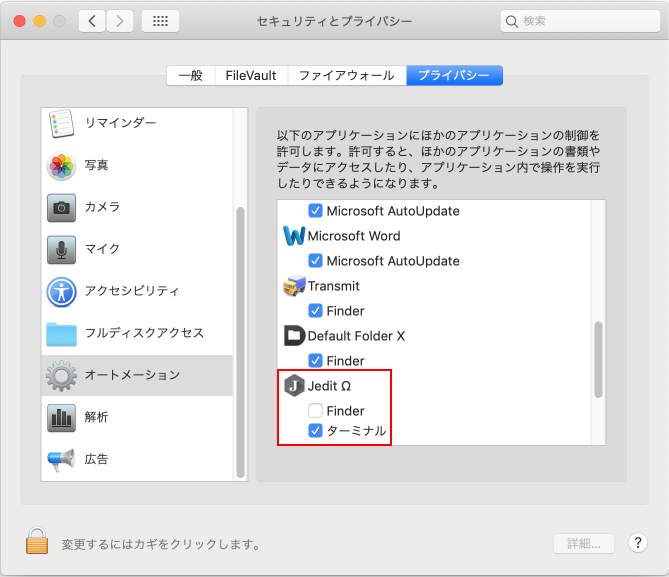The image size is (669, 577).
Task: Click the Jedit Ω row label
Action: 329,386
